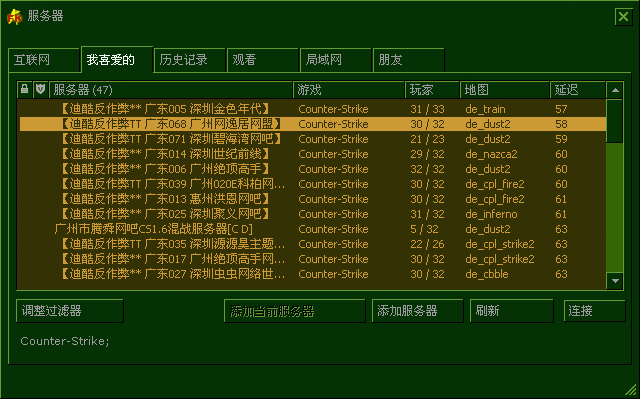Open the 朋友 tab
Screen dimensions: 640x399
point(409,60)
